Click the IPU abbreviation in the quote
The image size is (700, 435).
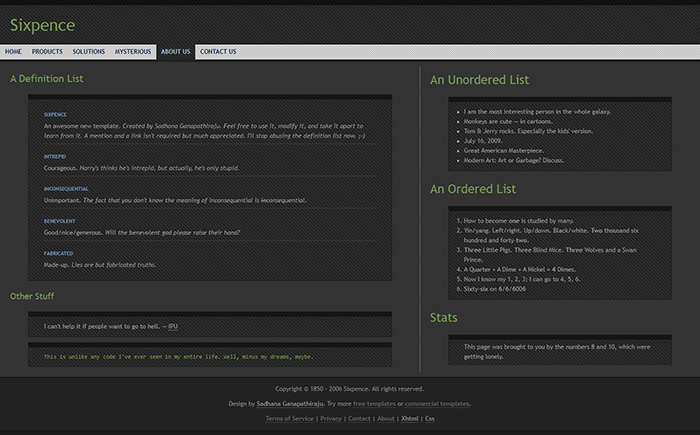pyautogui.click(x=173, y=326)
